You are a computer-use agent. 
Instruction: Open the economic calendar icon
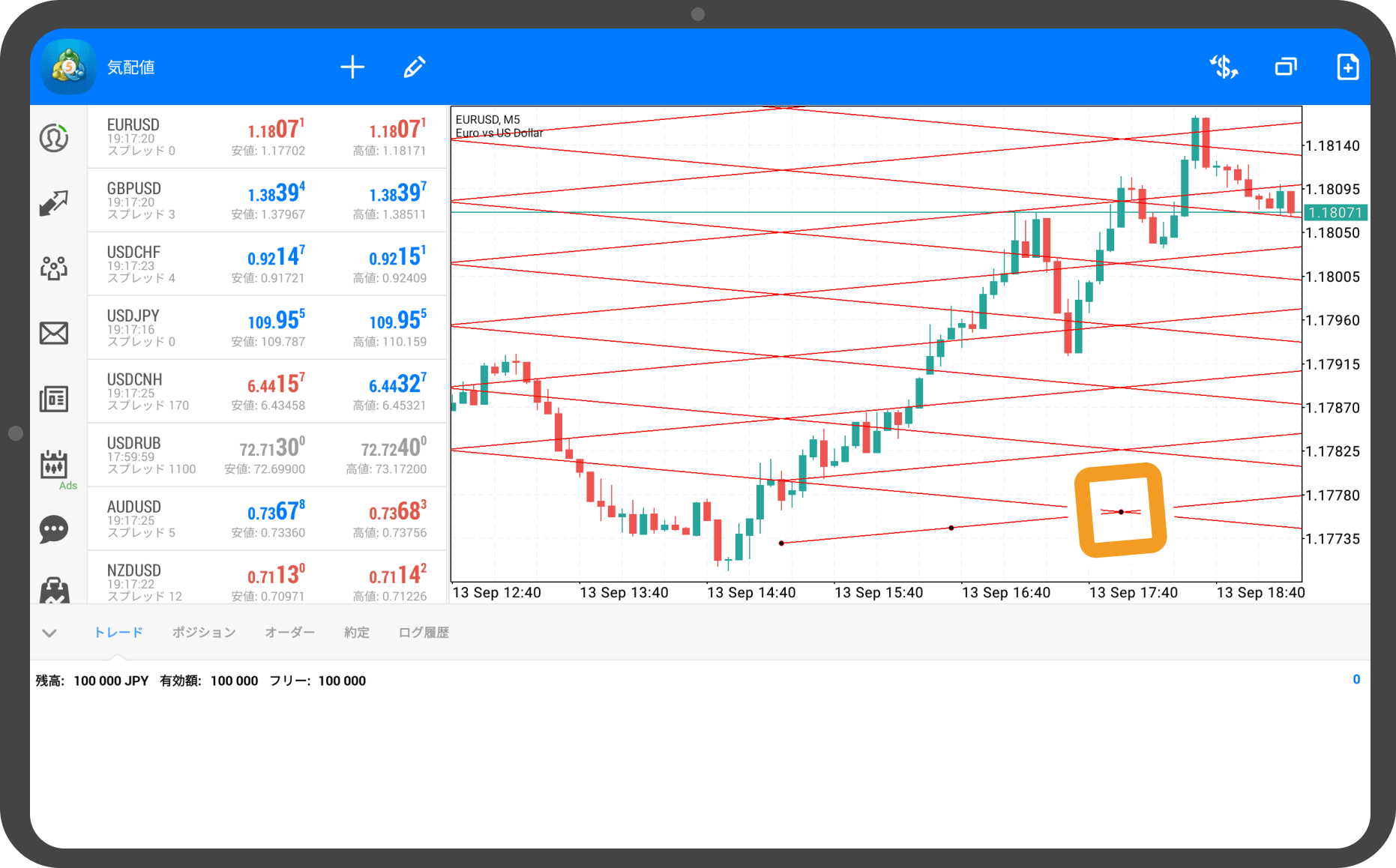coord(54,465)
